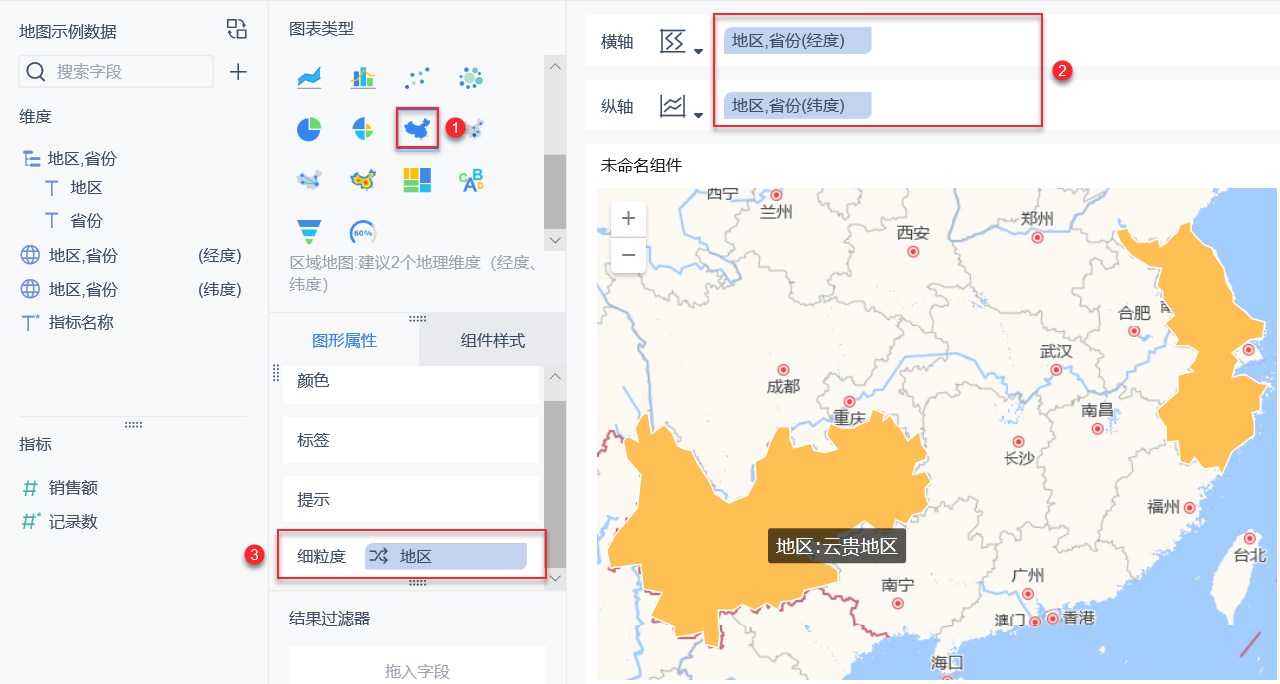Click the attribute panel scroll down arrow

point(555,578)
